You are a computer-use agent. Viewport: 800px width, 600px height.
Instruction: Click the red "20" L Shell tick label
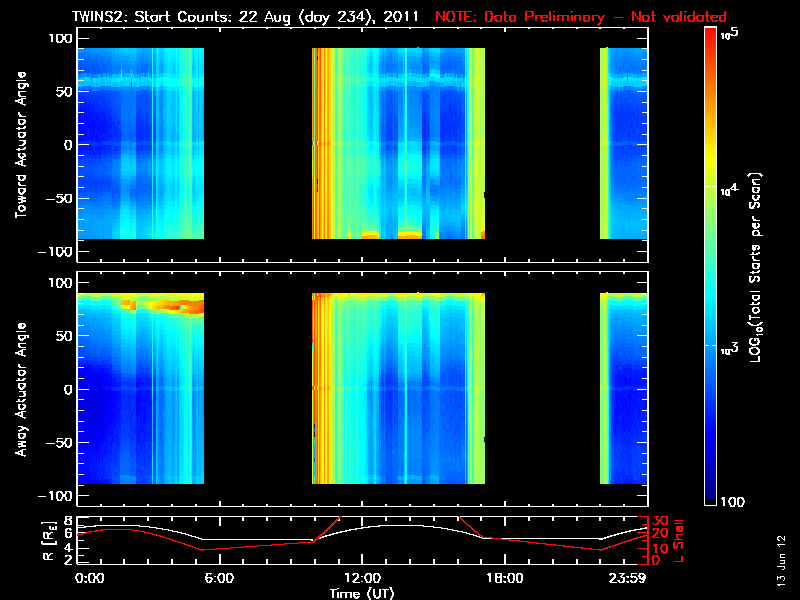[x=660, y=534]
